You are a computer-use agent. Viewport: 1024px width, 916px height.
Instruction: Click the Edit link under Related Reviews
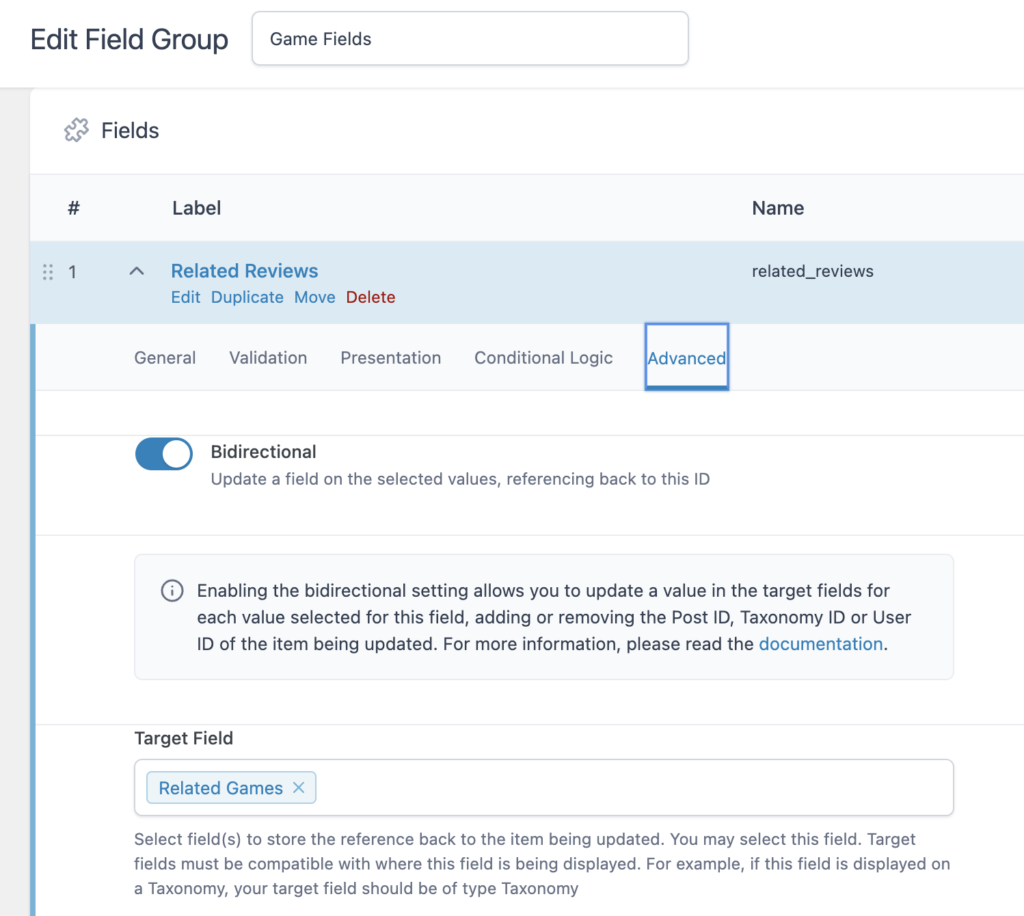pos(185,297)
